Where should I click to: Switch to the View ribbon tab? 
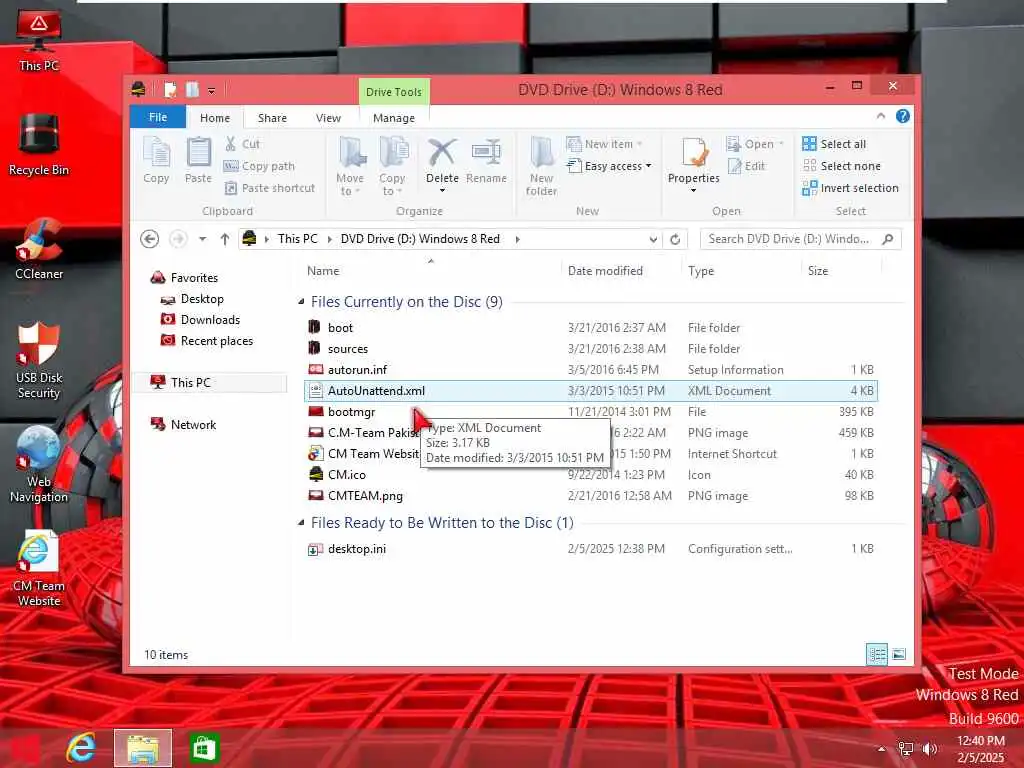click(328, 118)
